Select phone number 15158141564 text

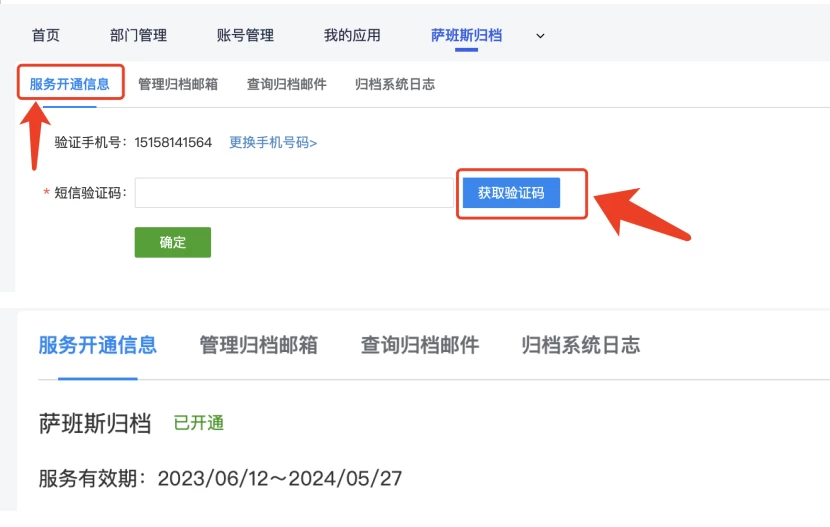pos(173,142)
